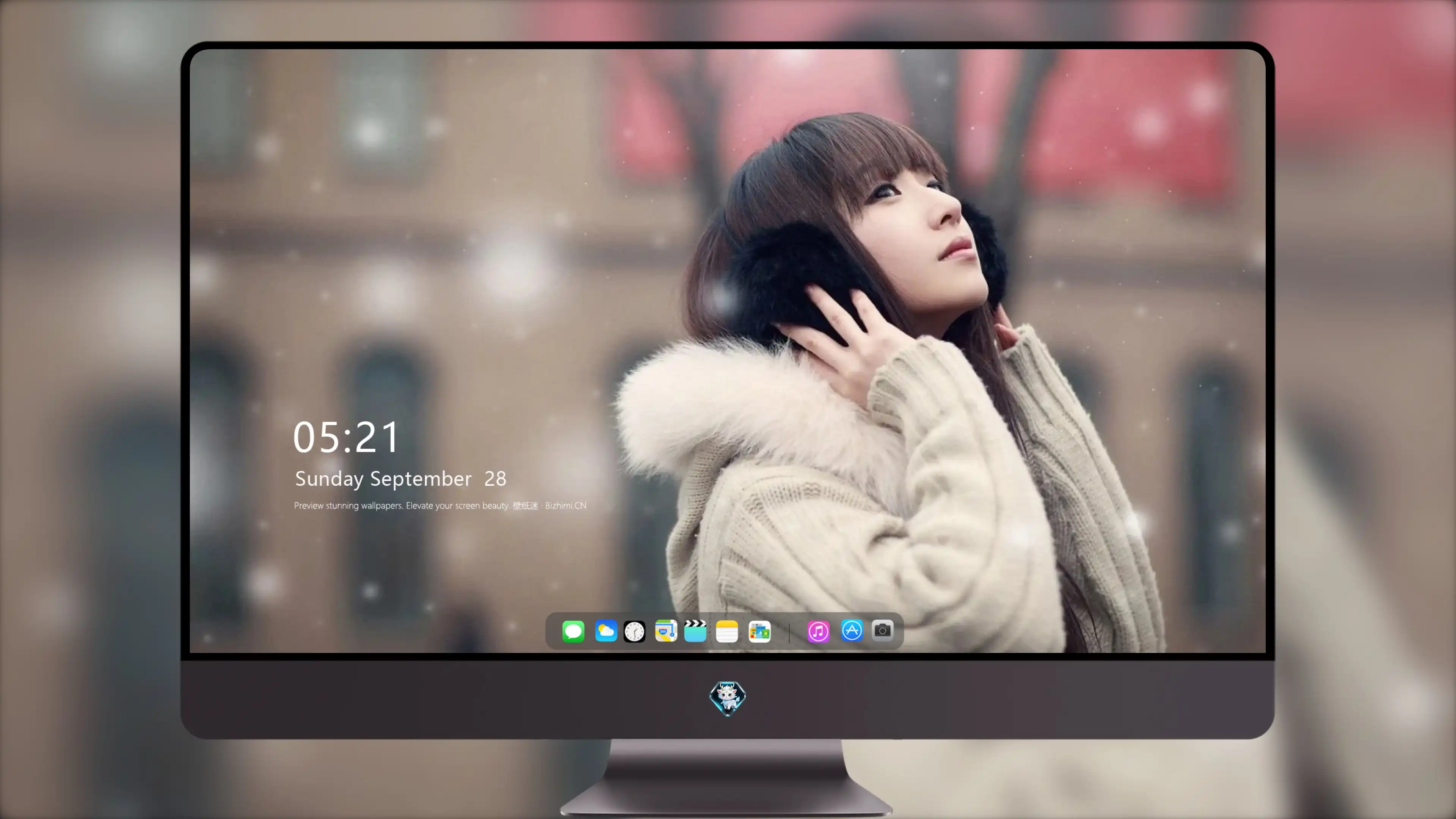Viewport: 1456px width, 819px height.
Task: Click the 05:21 clock display
Action: 346,437
